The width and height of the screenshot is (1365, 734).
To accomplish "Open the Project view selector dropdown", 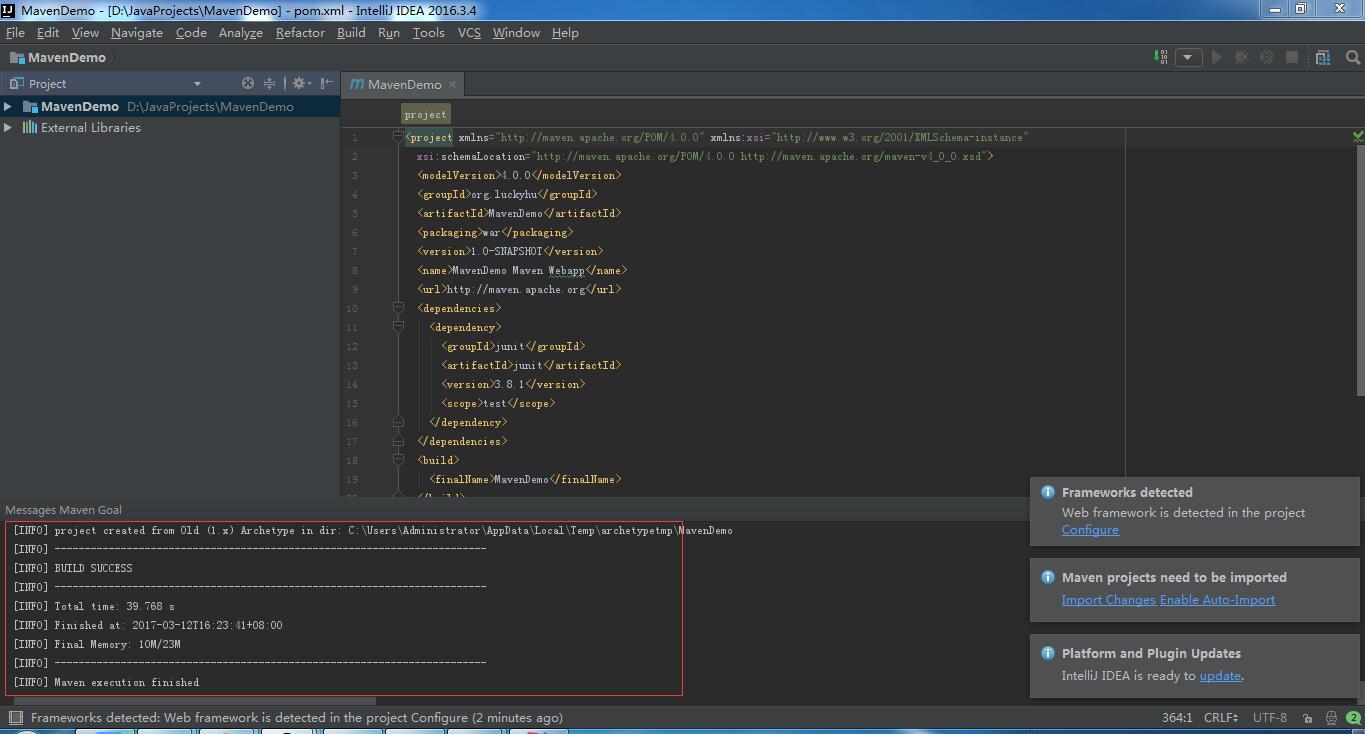I will point(197,84).
